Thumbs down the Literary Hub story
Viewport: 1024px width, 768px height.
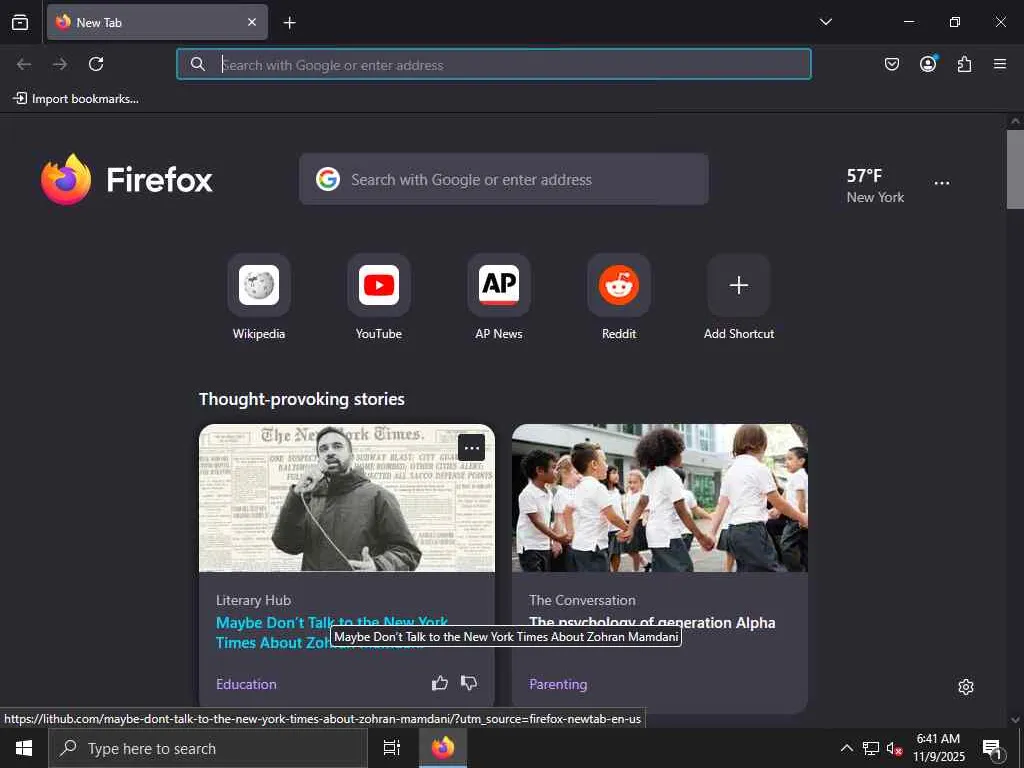[469, 683]
